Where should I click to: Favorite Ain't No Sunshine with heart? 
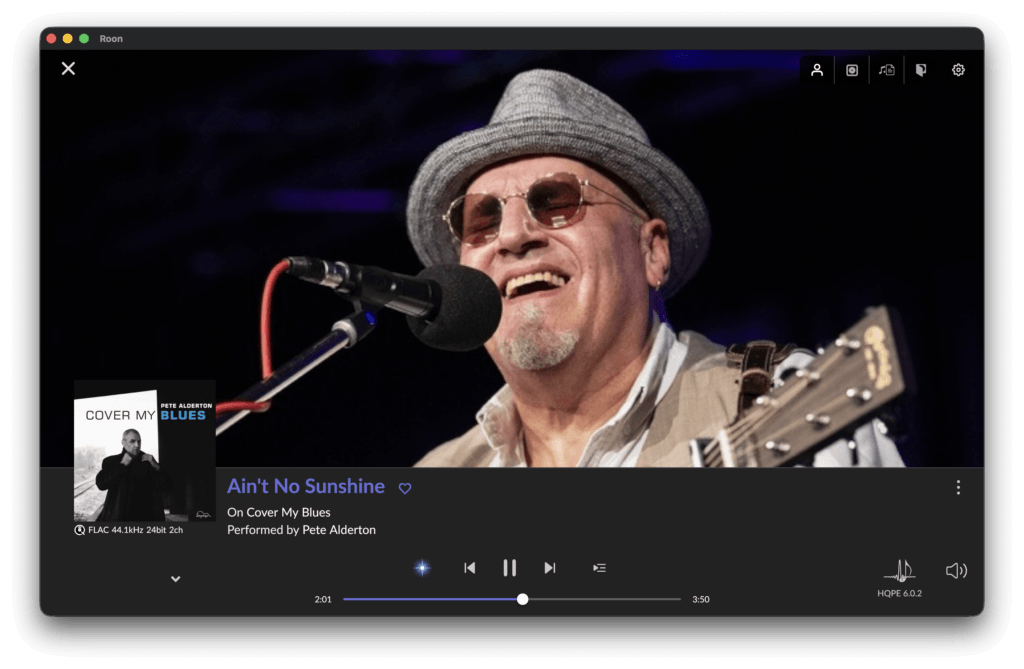(x=405, y=488)
